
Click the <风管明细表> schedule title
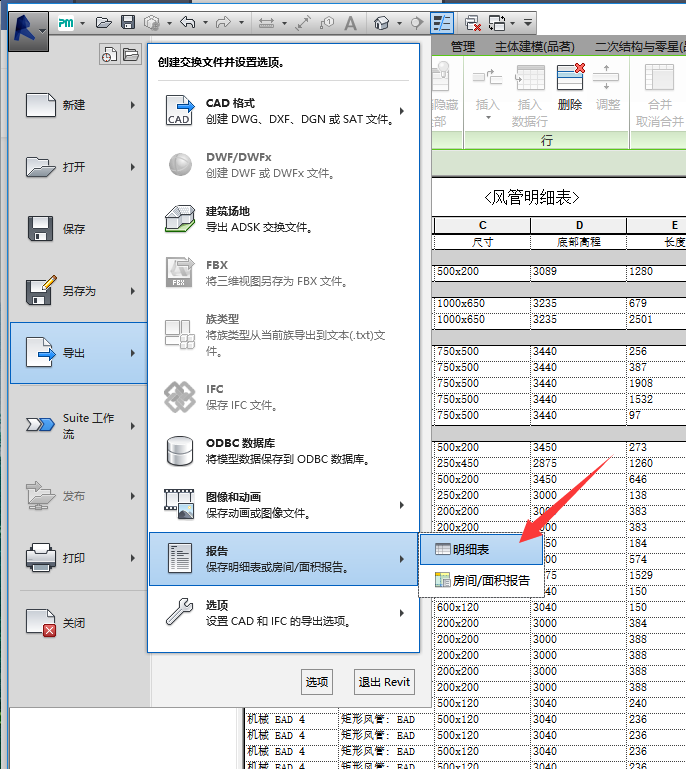(x=532, y=198)
